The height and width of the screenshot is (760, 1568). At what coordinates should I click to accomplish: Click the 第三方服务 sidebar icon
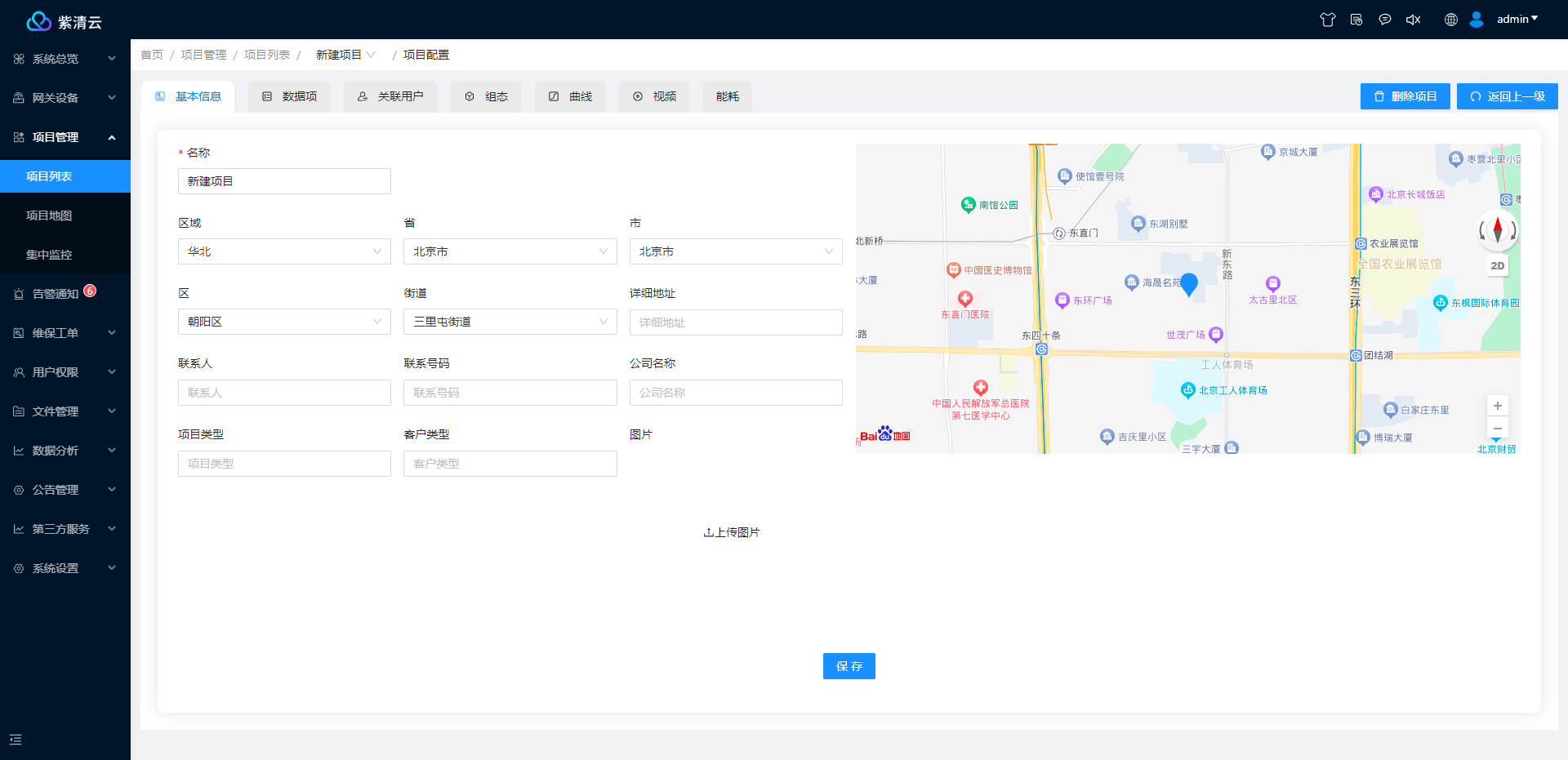[x=19, y=529]
